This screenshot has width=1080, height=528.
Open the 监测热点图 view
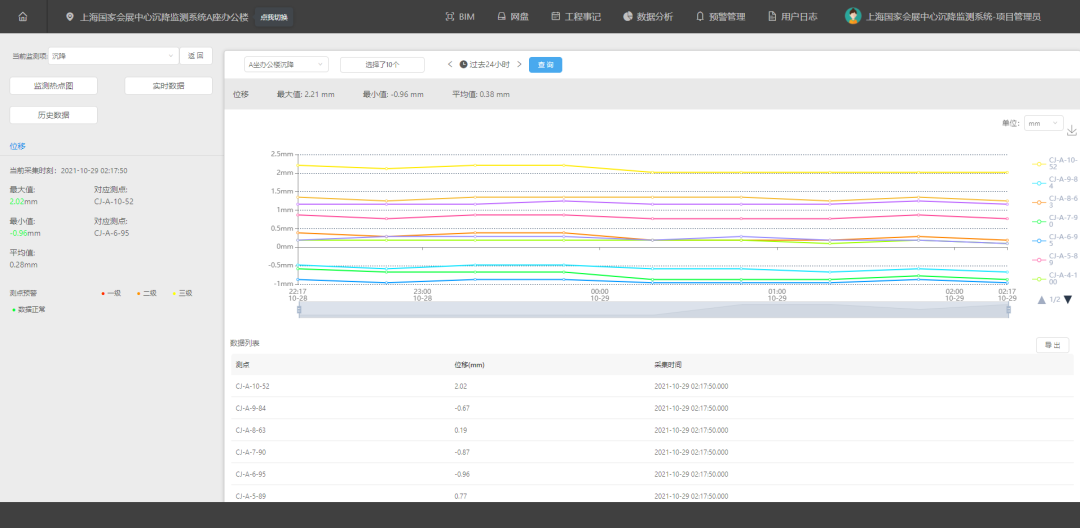point(54,86)
